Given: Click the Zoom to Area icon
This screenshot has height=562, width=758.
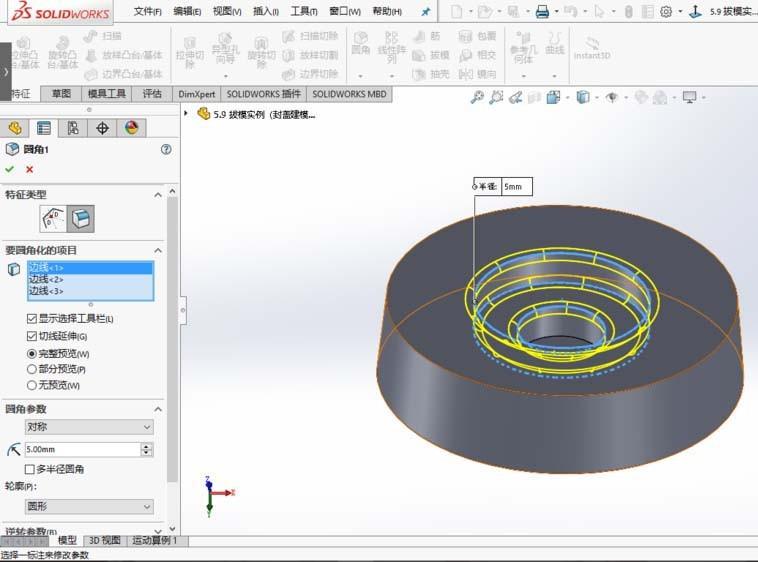Looking at the screenshot, I should 496,97.
